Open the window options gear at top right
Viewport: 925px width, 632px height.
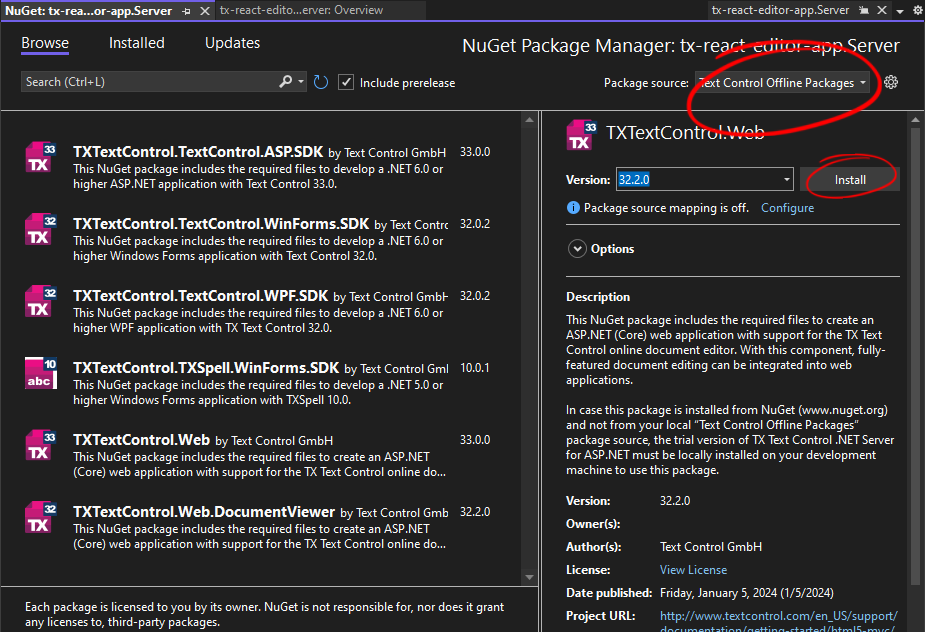point(917,10)
